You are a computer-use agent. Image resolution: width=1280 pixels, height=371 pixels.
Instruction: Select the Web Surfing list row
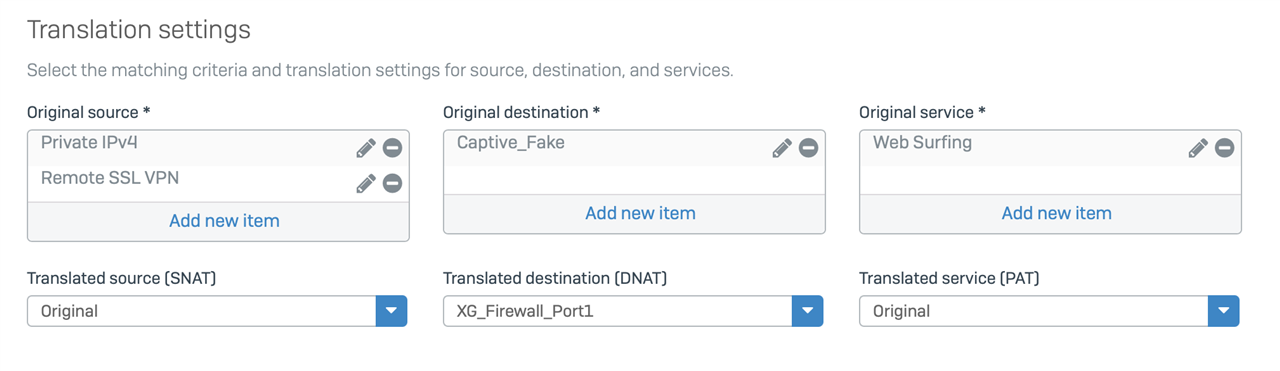pyautogui.click(x=1050, y=148)
